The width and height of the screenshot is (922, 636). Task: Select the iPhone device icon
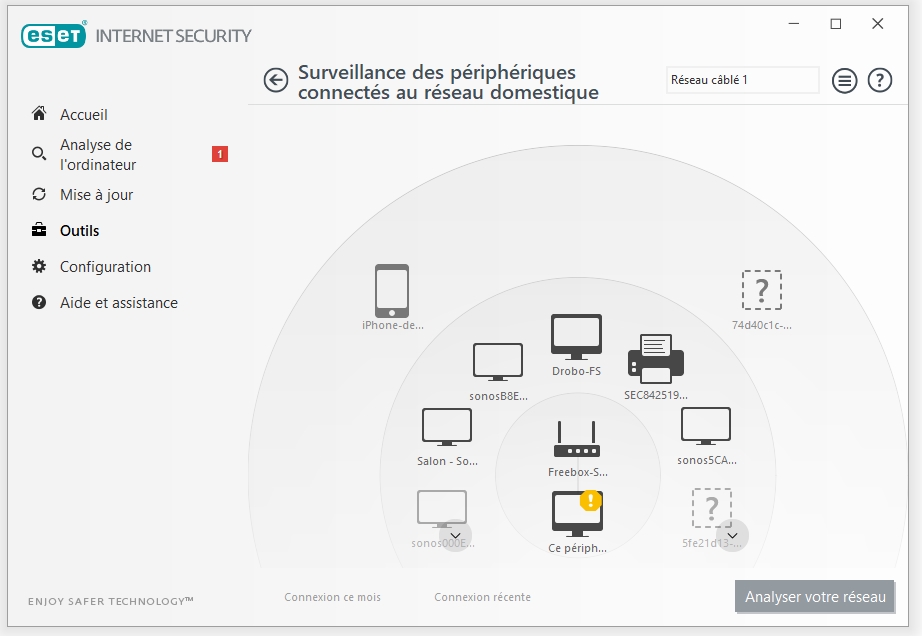pos(392,290)
